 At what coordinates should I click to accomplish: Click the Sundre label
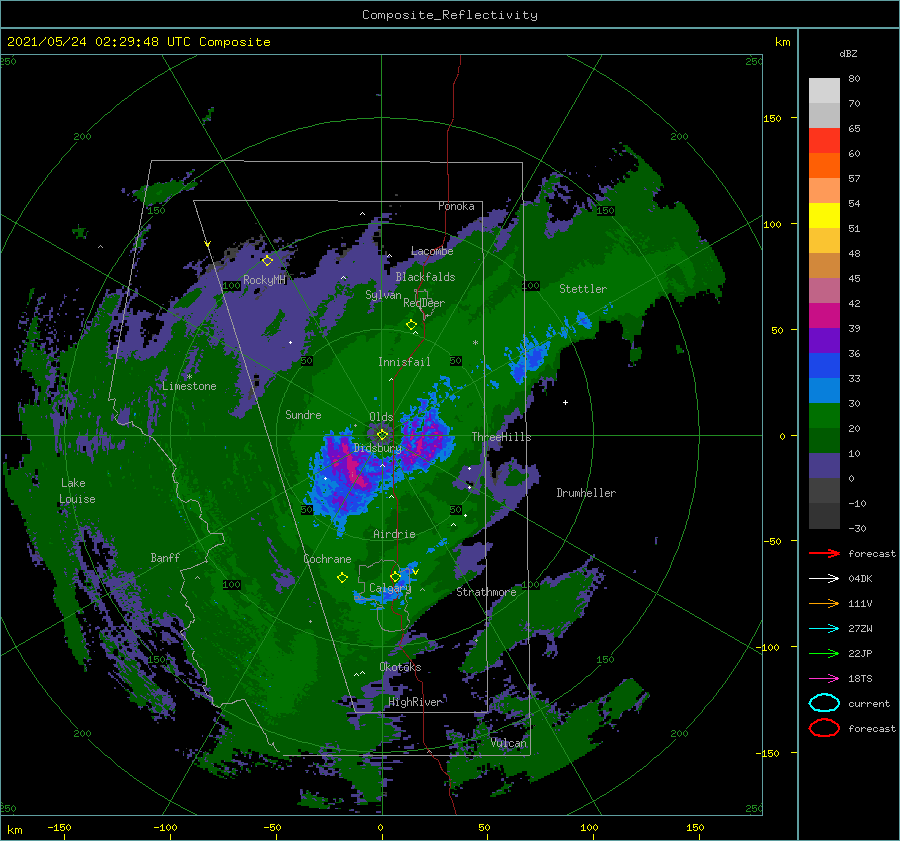coord(303,414)
